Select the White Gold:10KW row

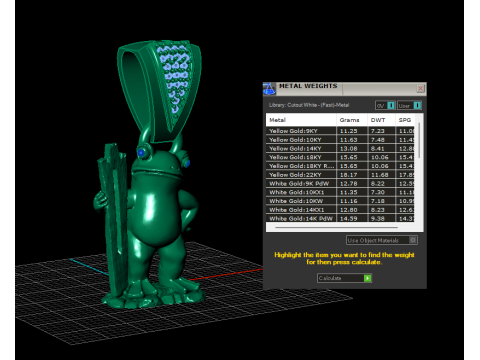click(x=340, y=201)
